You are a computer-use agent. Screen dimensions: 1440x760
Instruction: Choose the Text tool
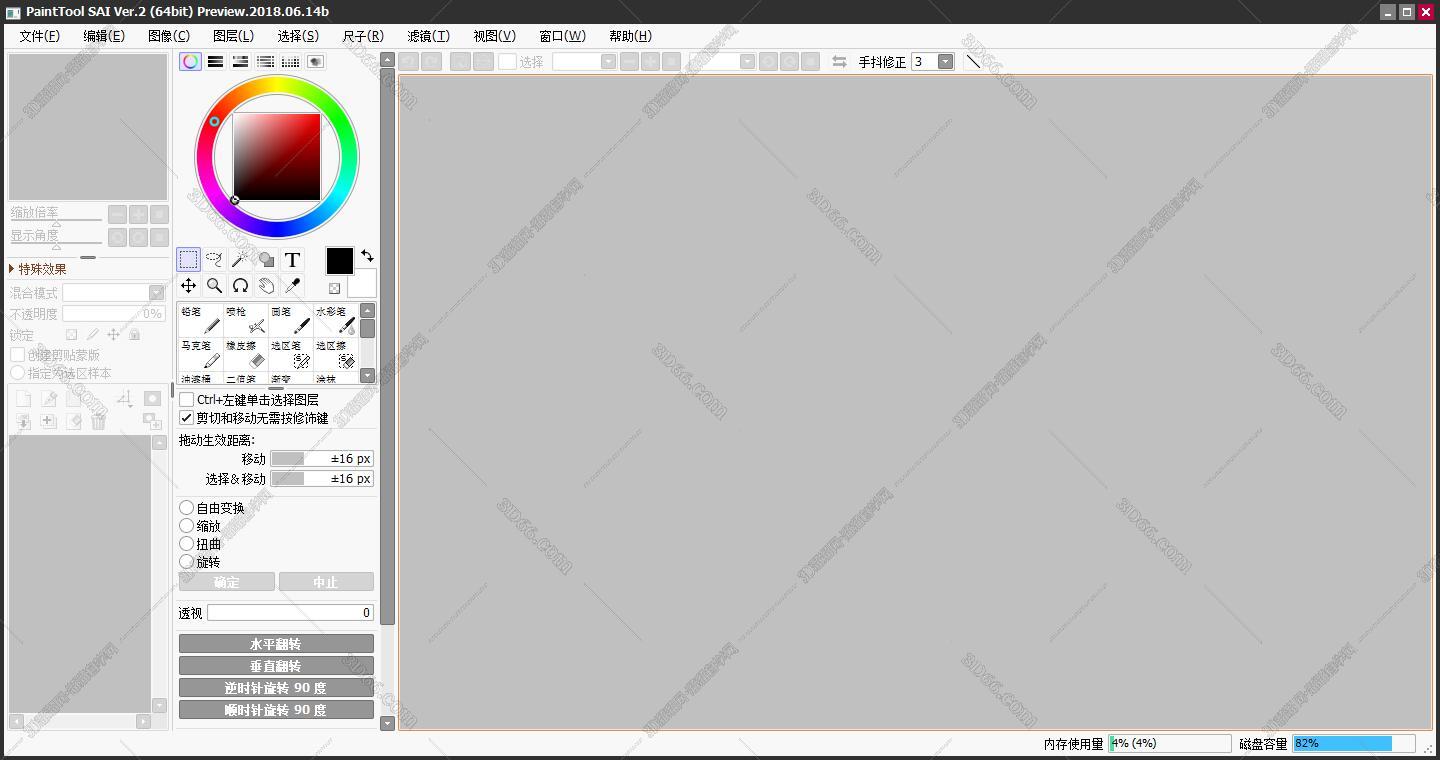292,260
